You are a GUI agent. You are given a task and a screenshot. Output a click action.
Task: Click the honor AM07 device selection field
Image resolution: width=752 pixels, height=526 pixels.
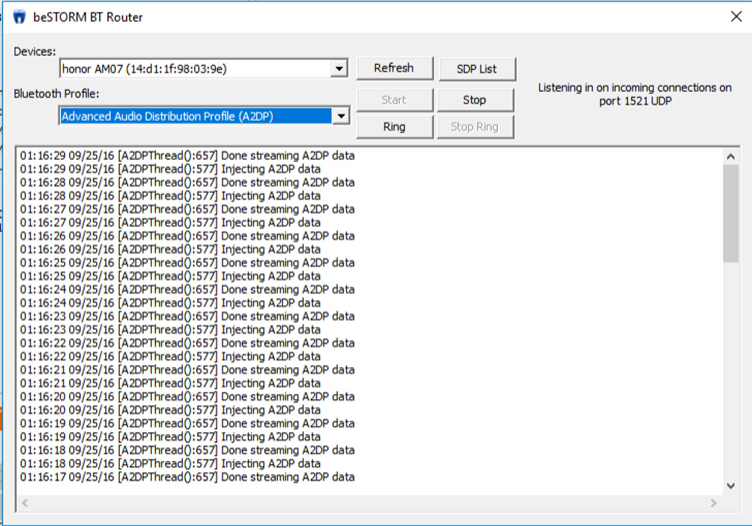coord(194,69)
